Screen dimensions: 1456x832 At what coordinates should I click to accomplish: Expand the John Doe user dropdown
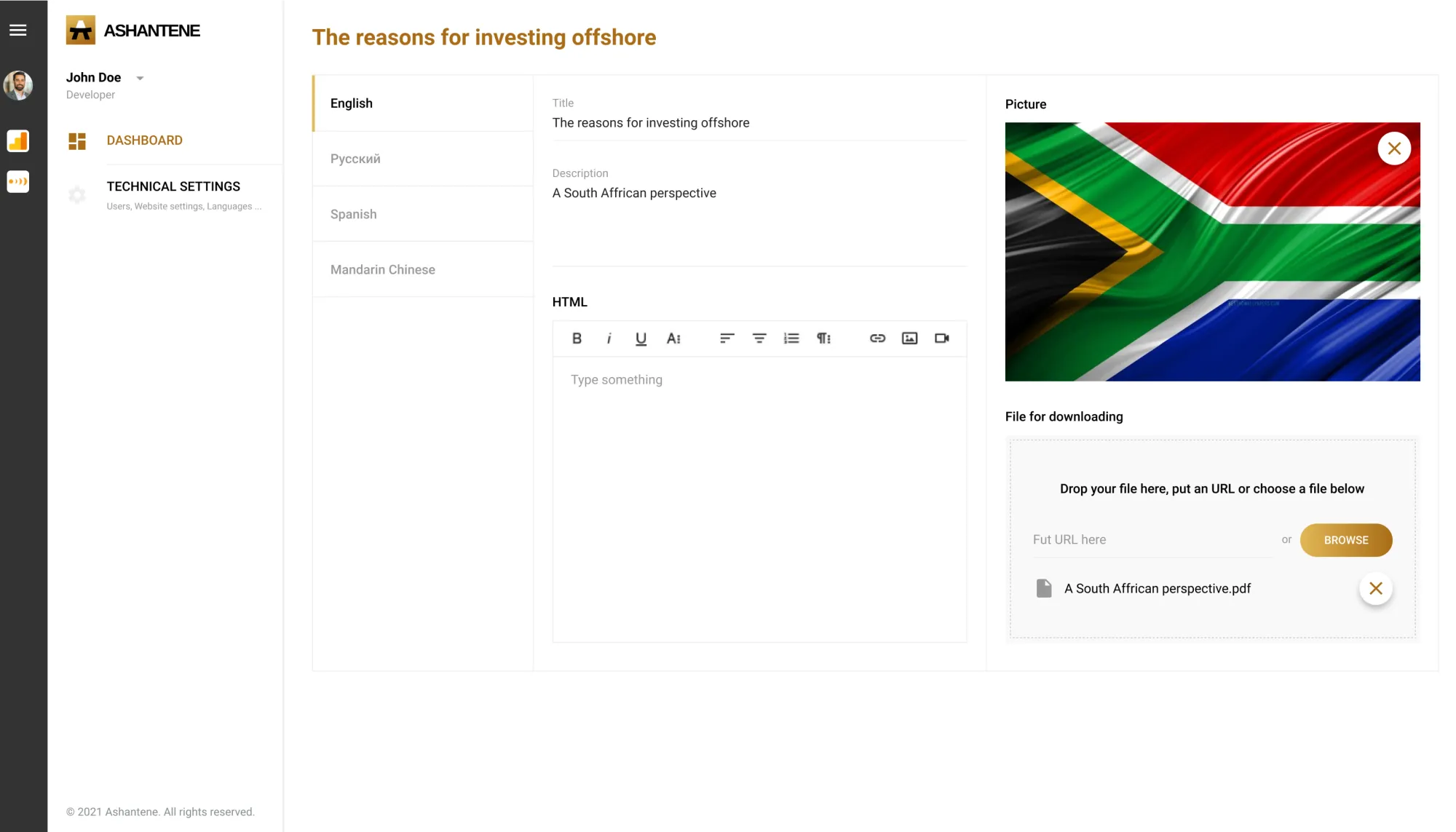click(x=140, y=78)
